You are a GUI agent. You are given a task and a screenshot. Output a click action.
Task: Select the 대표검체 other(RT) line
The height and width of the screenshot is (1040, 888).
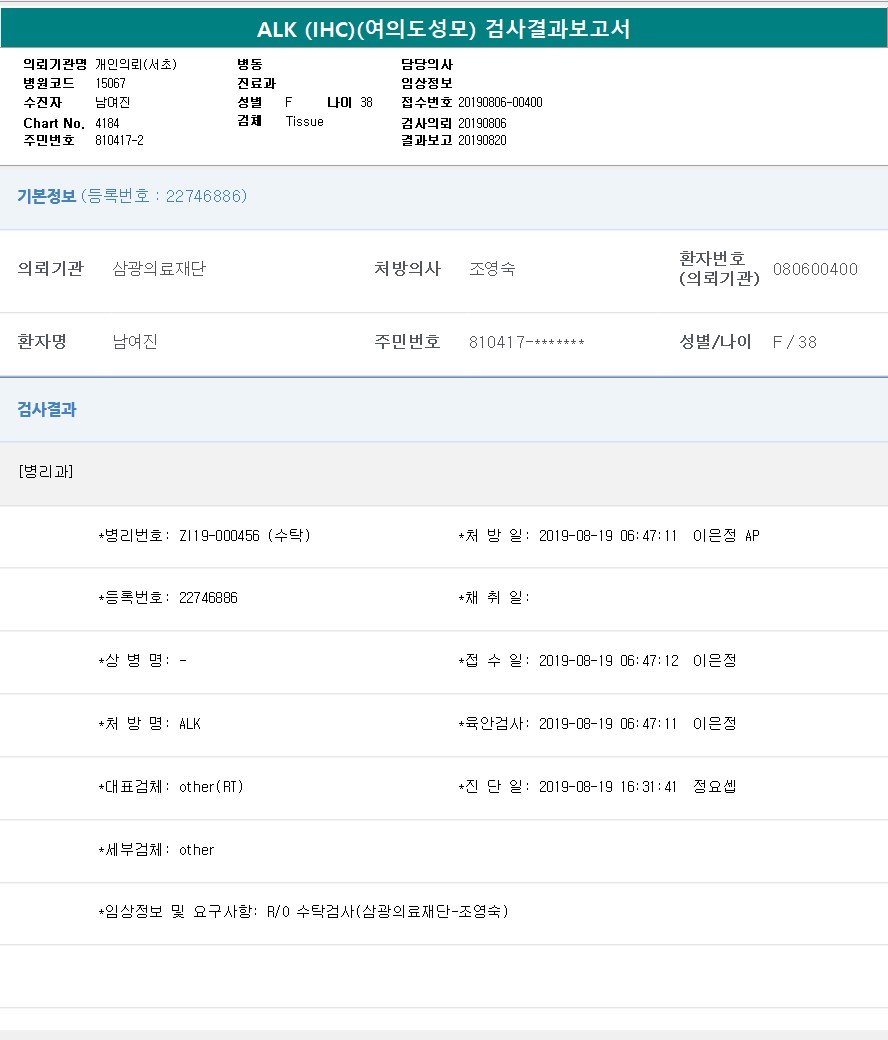(x=171, y=787)
